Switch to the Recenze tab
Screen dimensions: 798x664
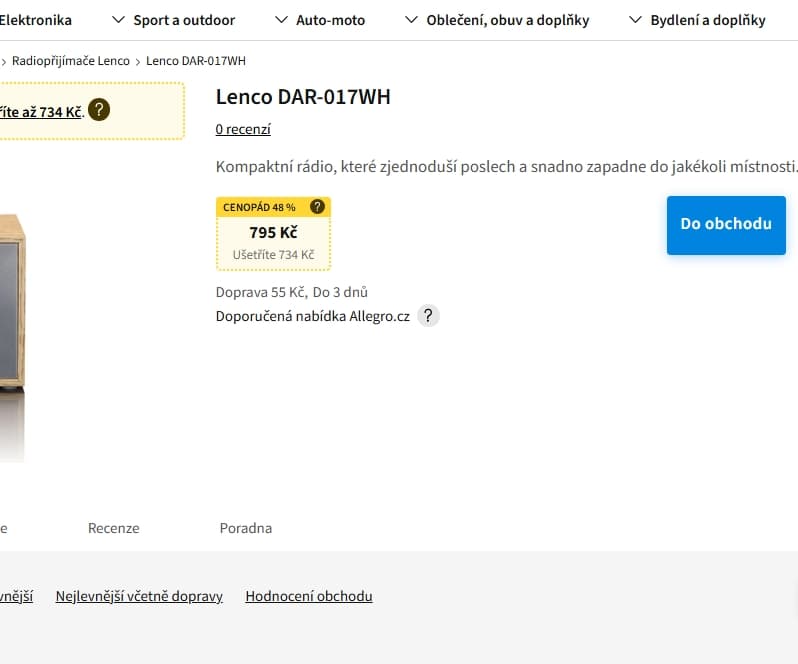[x=113, y=528]
